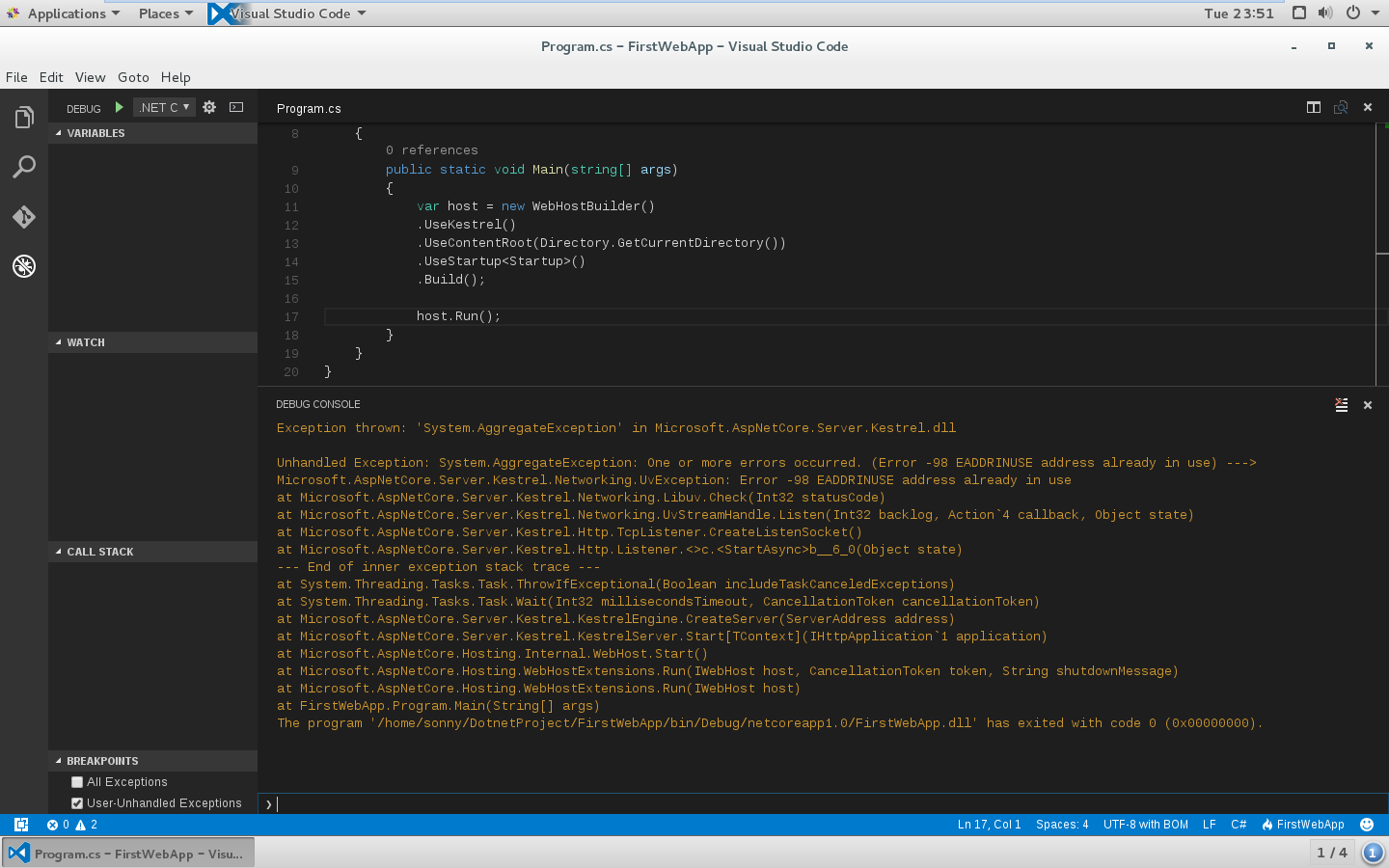Disable User-Unhandled Exceptions breakpoint
The width and height of the screenshot is (1389, 868).
(77, 803)
